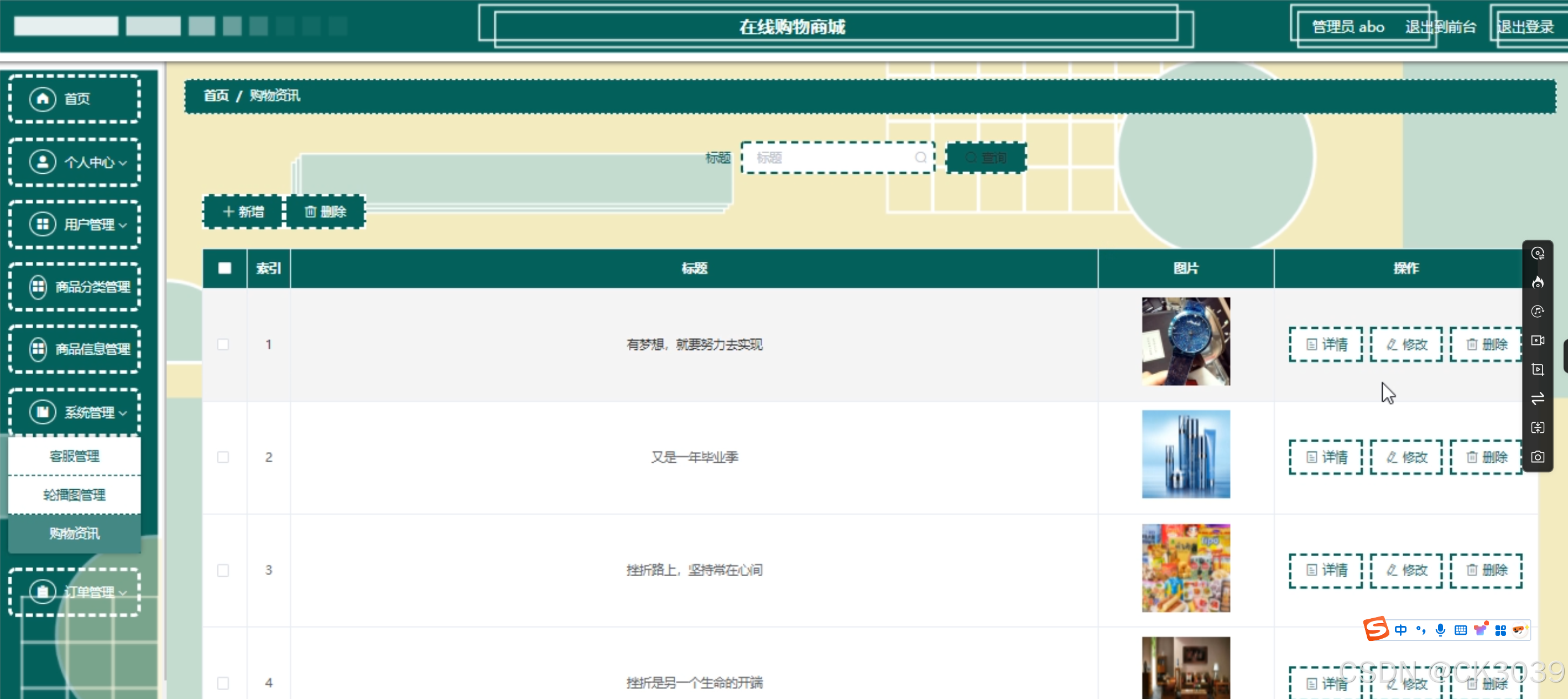Click the search magnifier inside 标题 field

coord(920,158)
